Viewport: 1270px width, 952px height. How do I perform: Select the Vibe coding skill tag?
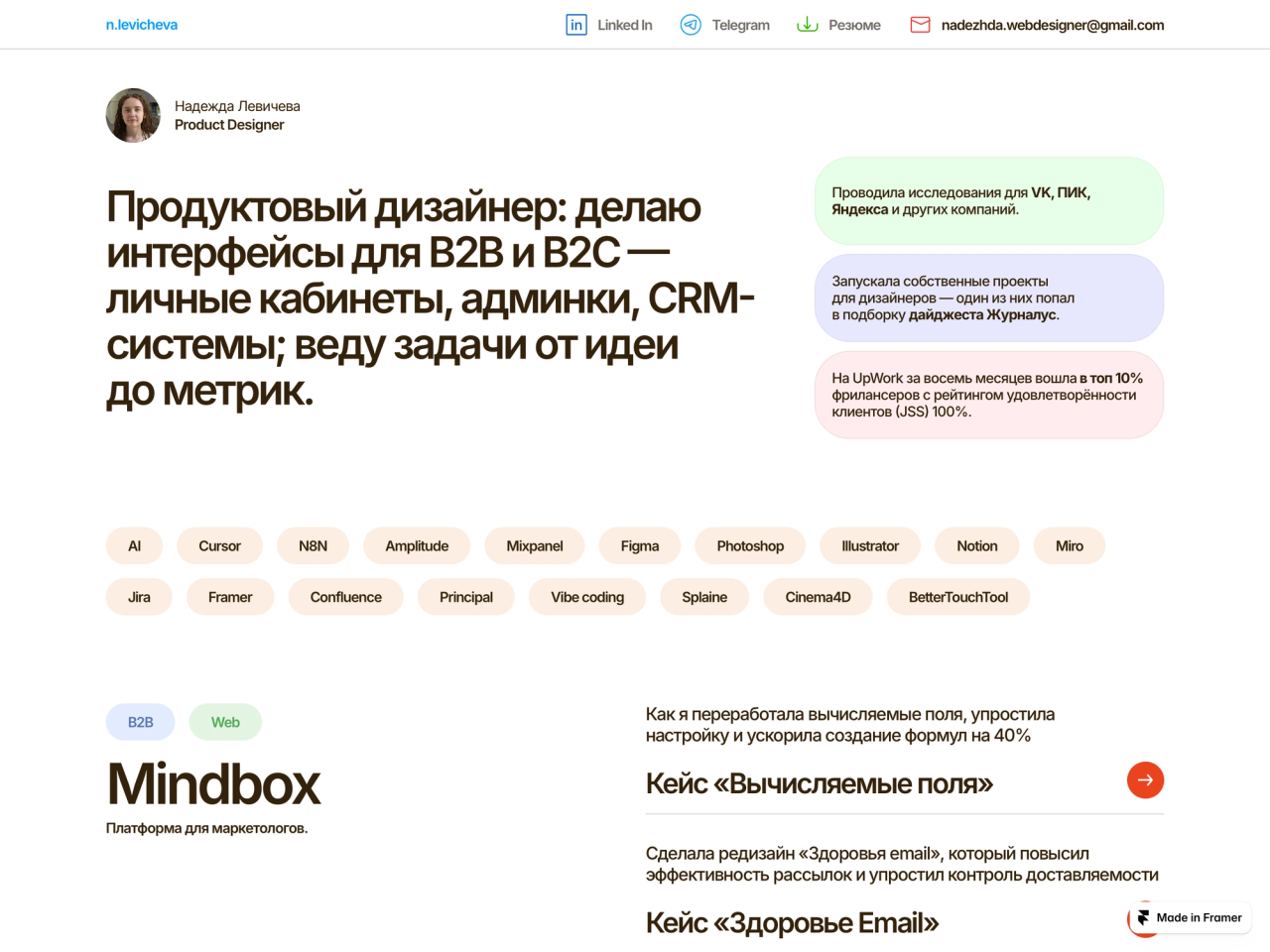pyautogui.click(x=587, y=597)
